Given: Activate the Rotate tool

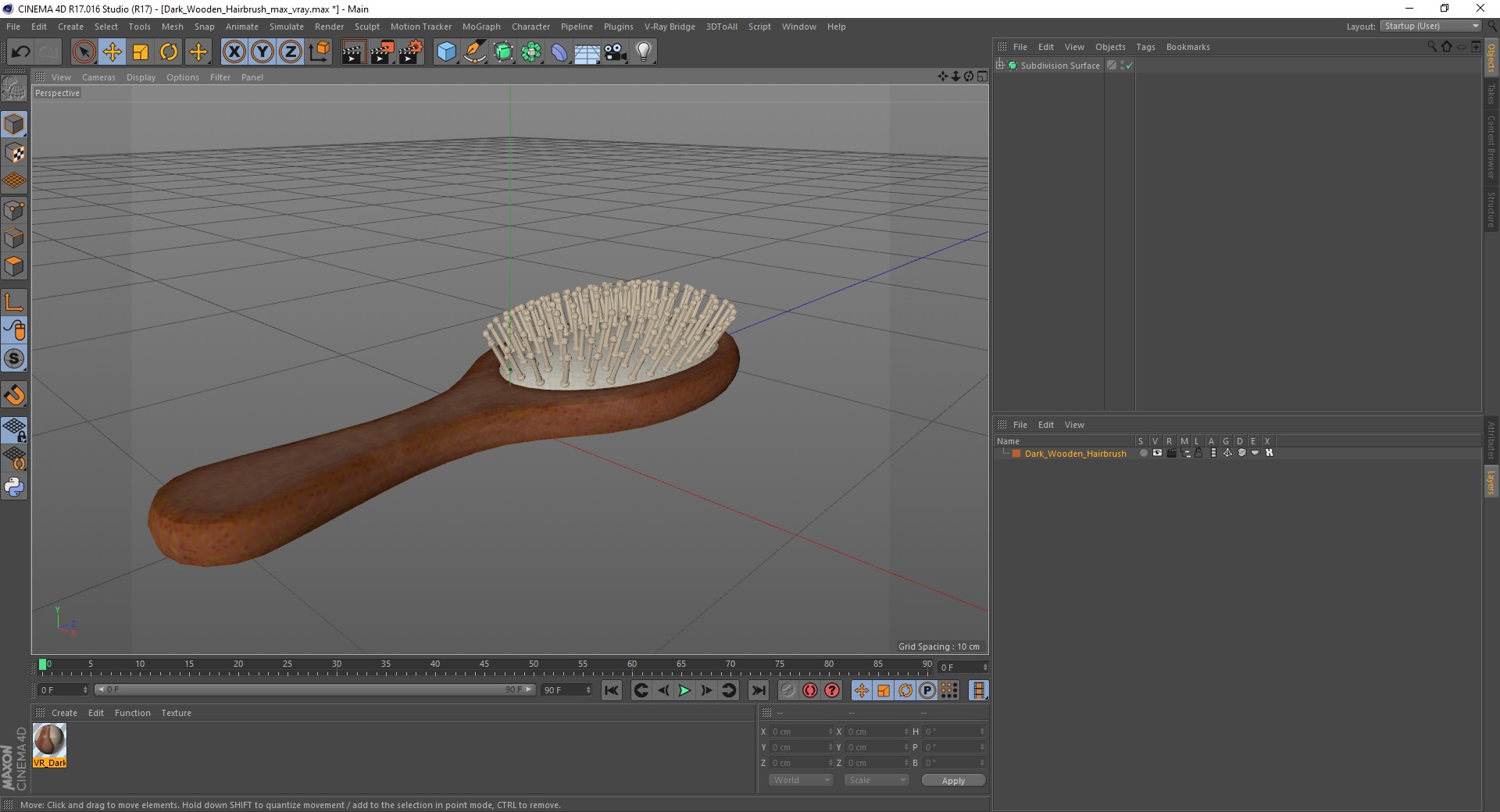Looking at the screenshot, I should [169, 52].
